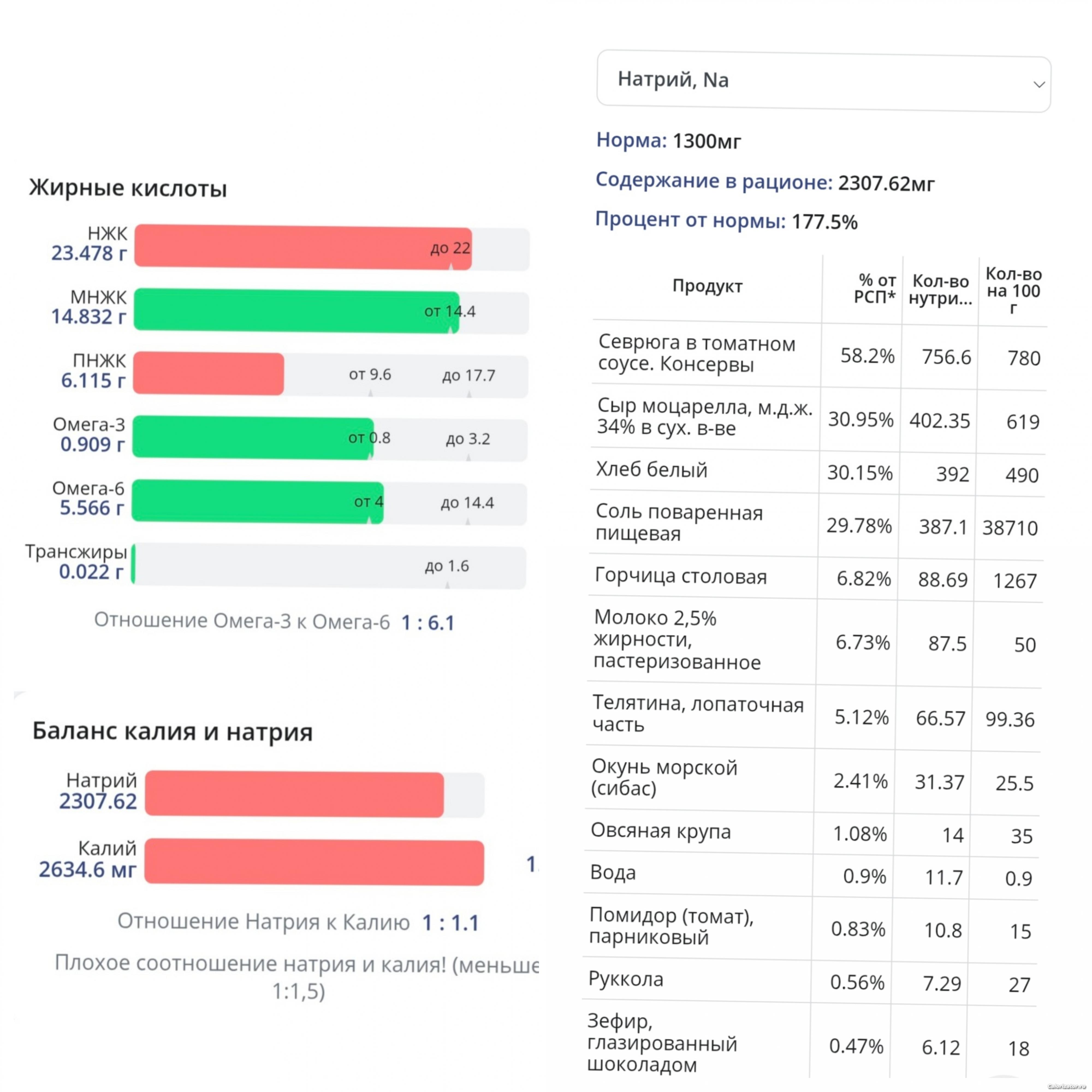Click the red Калий balance bar
Image resolution: width=1092 pixels, height=1092 pixels.
[x=314, y=862]
